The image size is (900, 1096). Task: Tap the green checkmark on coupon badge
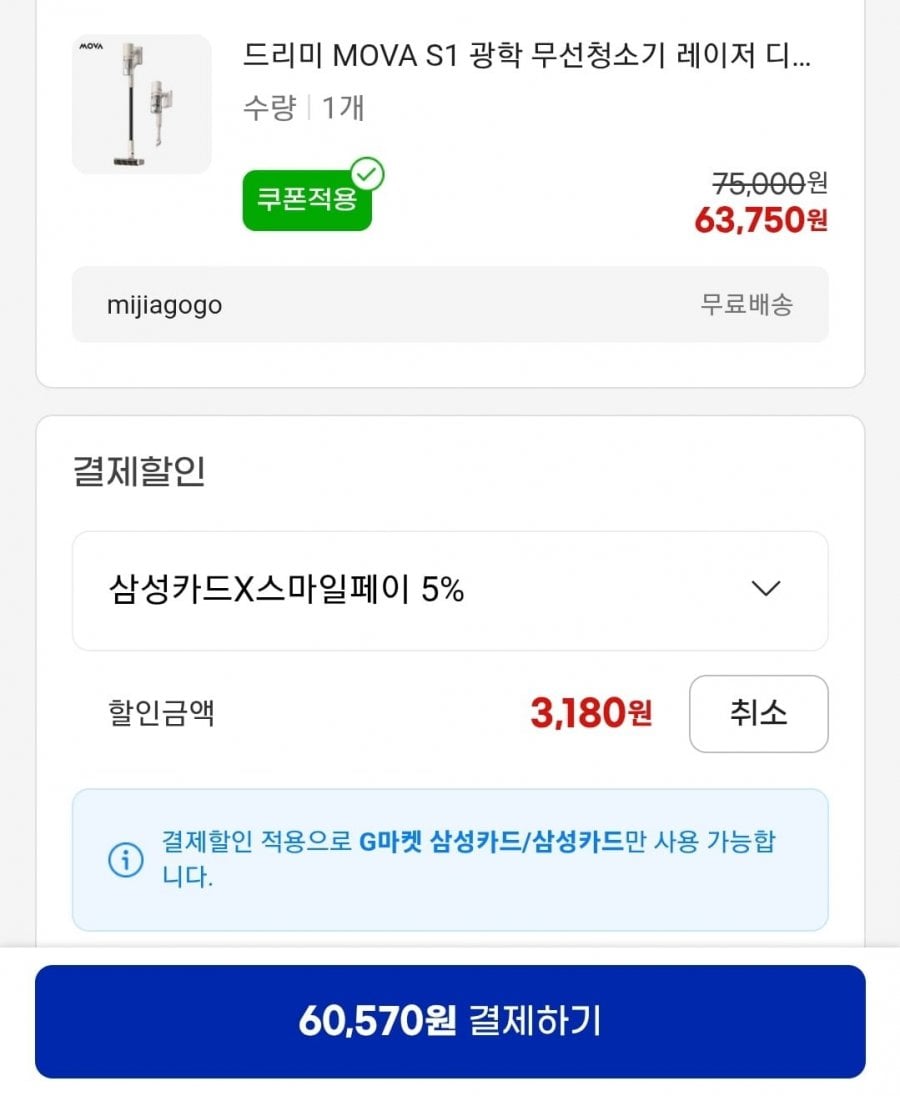[368, 175]
